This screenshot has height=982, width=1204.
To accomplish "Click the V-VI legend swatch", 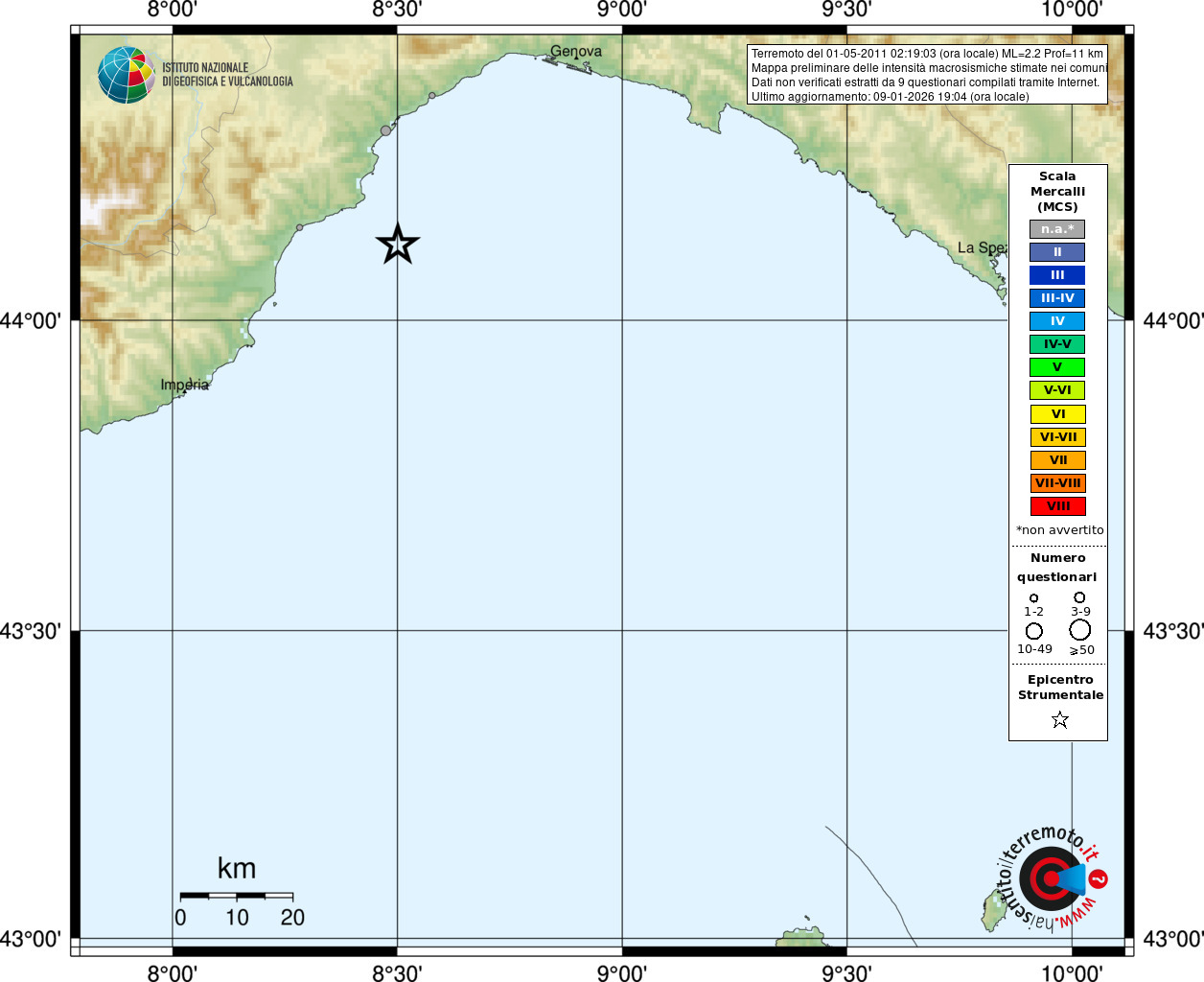I will pyautogui.click(x=1057, y=390).
